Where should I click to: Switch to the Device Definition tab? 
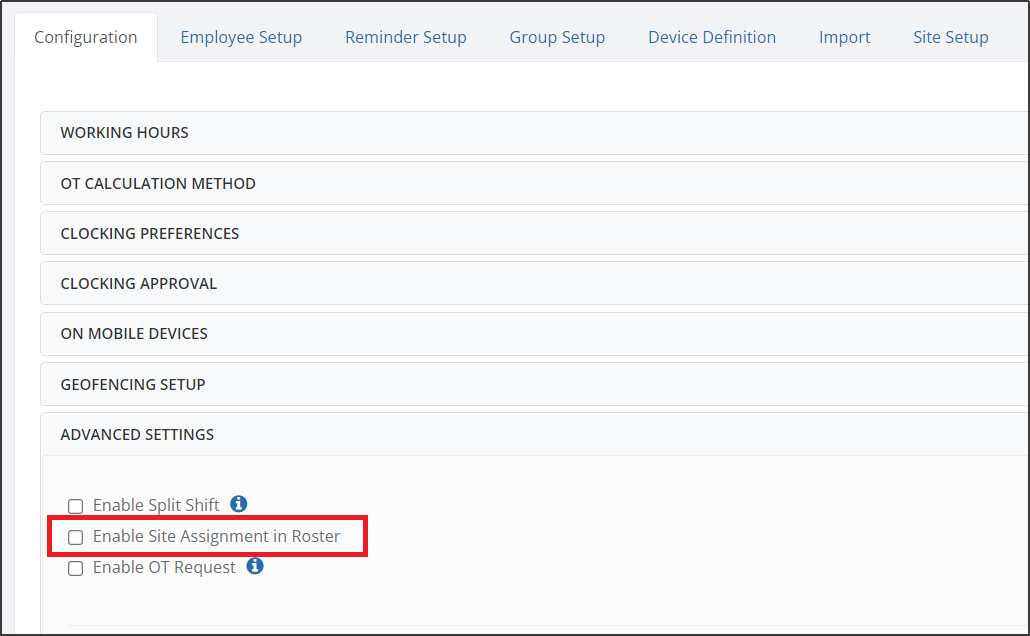click(712, 37)
